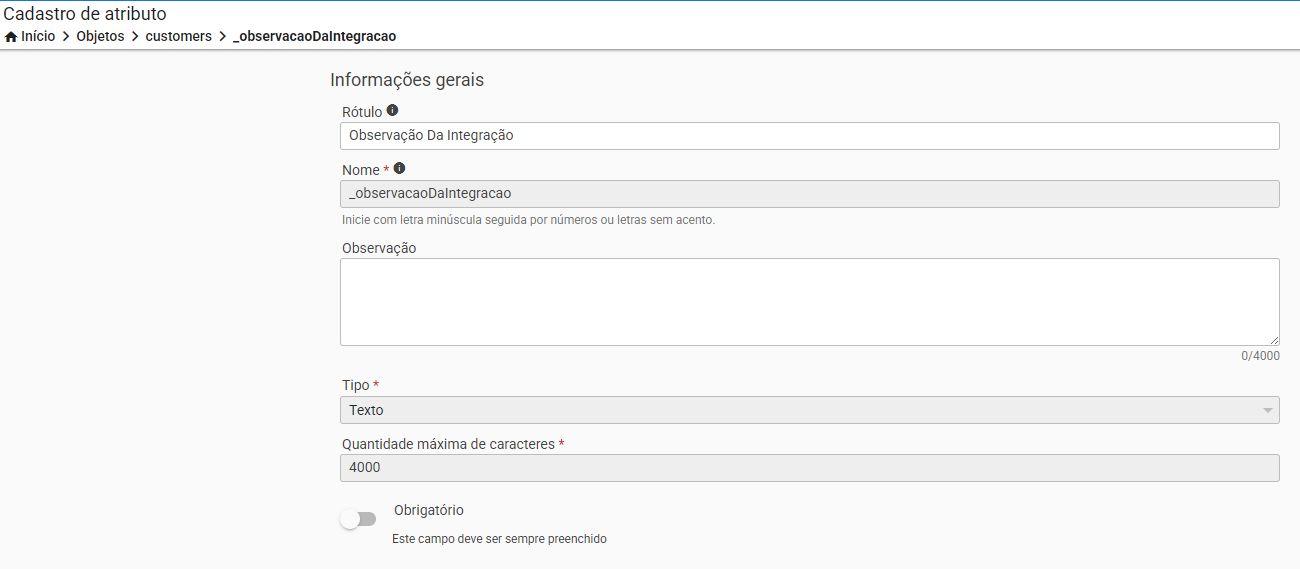This screenshot has height=569, width=1300.
Task: Click the Nome field with _observacaoDaIntegracao
Action: pos(809,194)
